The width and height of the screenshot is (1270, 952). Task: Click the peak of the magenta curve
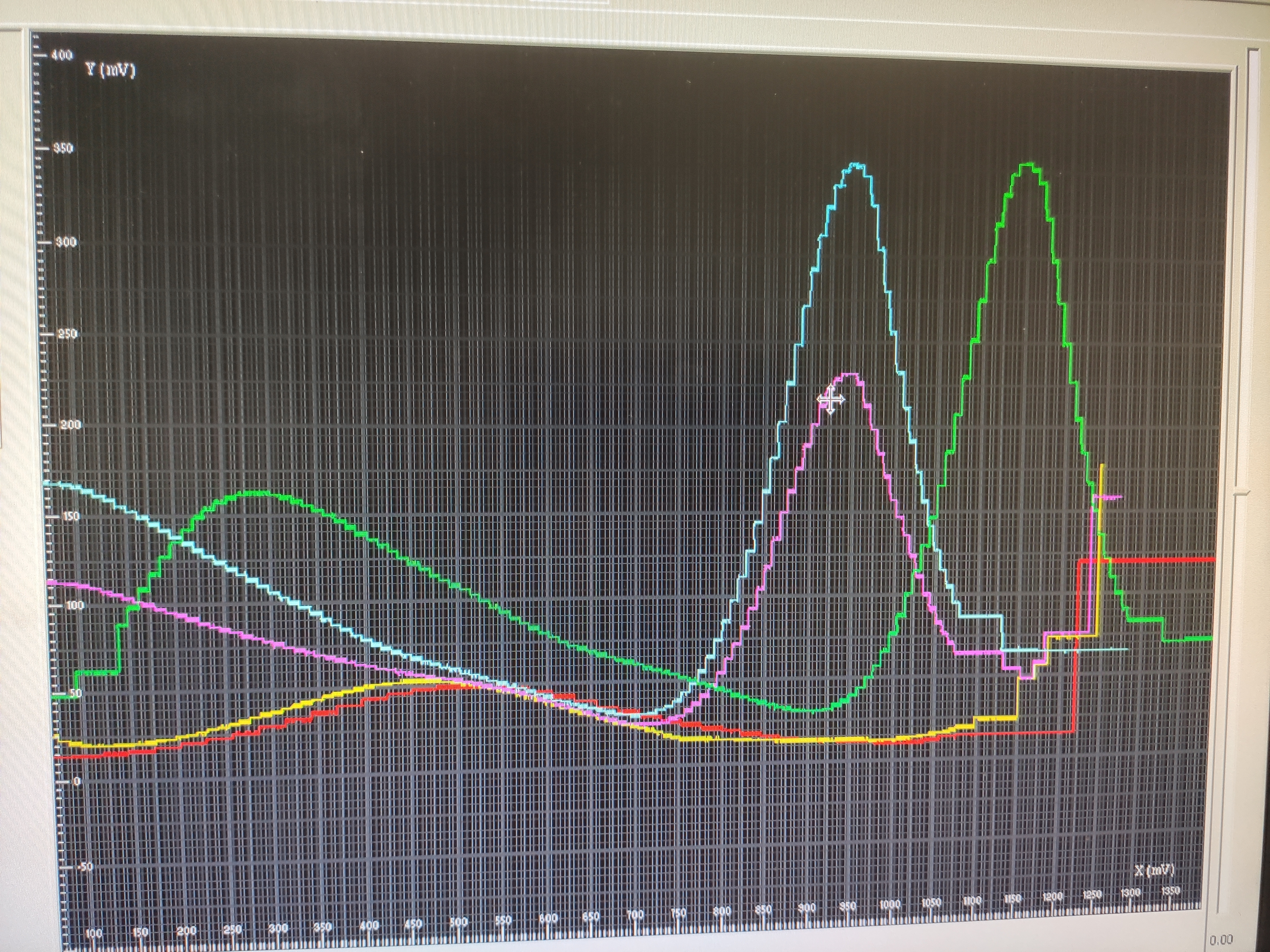tap(850, 375)
